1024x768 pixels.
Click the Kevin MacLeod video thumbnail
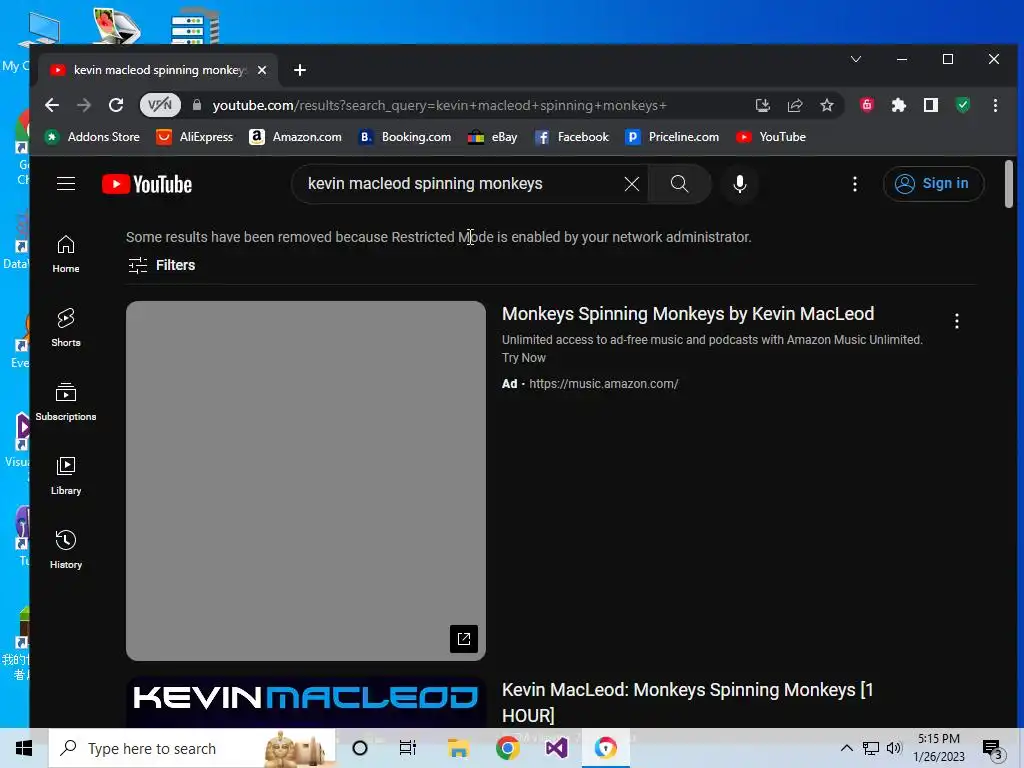(306, 703)
